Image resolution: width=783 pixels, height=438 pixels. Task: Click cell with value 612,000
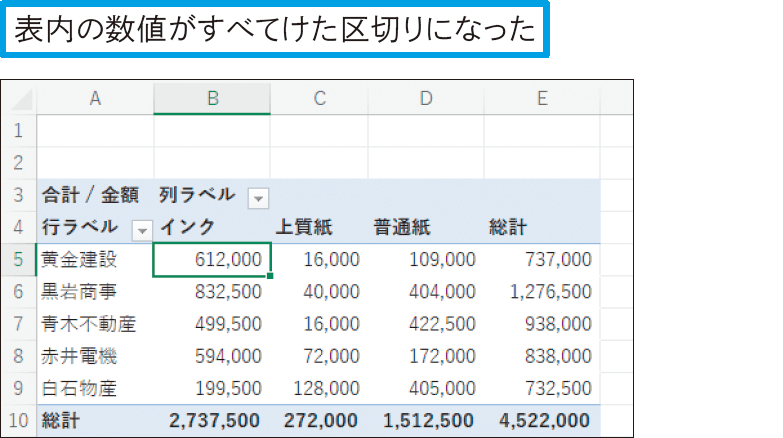[x=212, y=259]
